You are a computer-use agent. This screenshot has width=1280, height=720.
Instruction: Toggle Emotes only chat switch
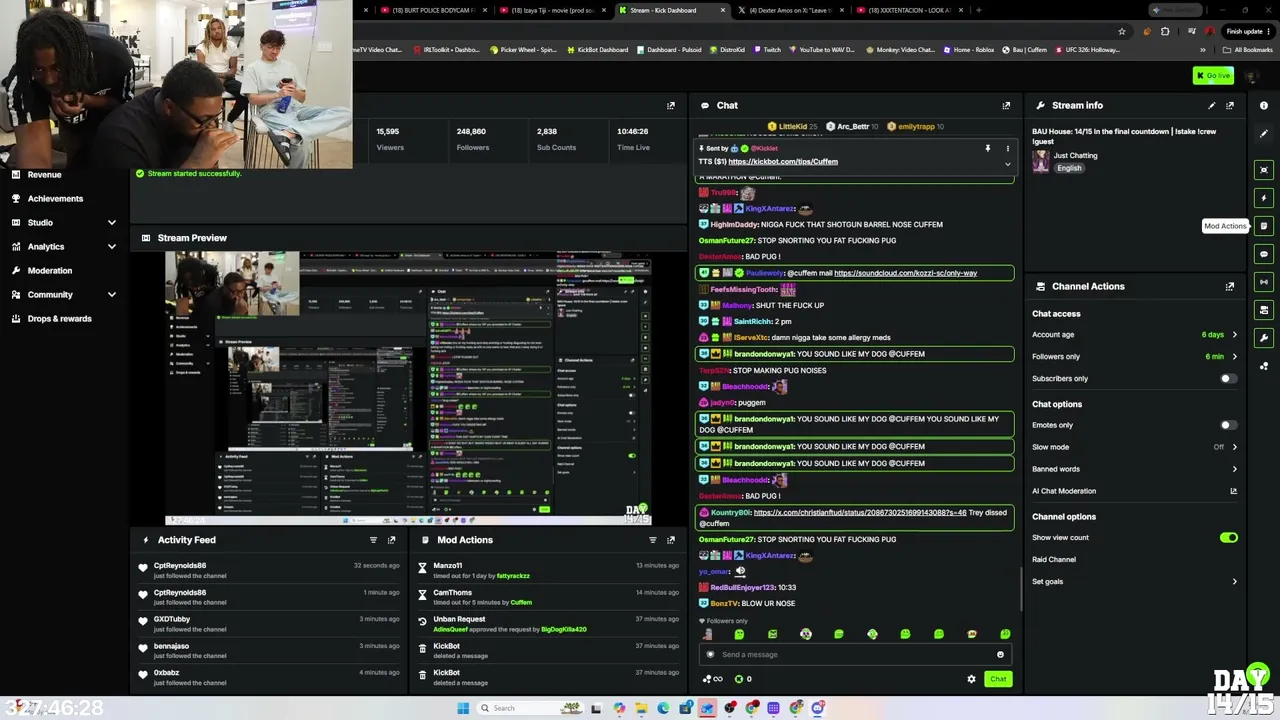tap(1228, 425)
